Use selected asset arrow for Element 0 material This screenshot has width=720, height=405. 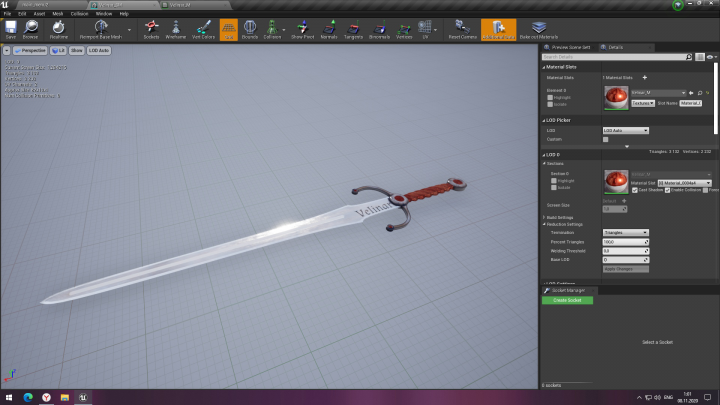pos(691,93)
